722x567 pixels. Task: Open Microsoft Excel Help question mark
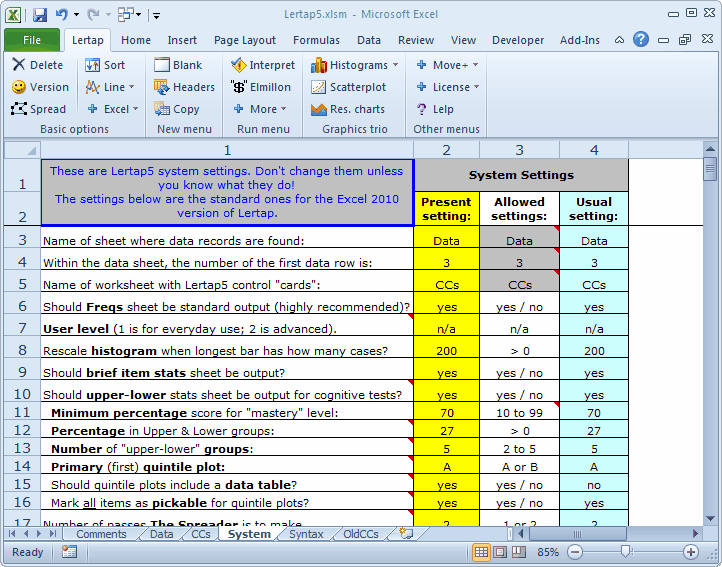point(640,40)
